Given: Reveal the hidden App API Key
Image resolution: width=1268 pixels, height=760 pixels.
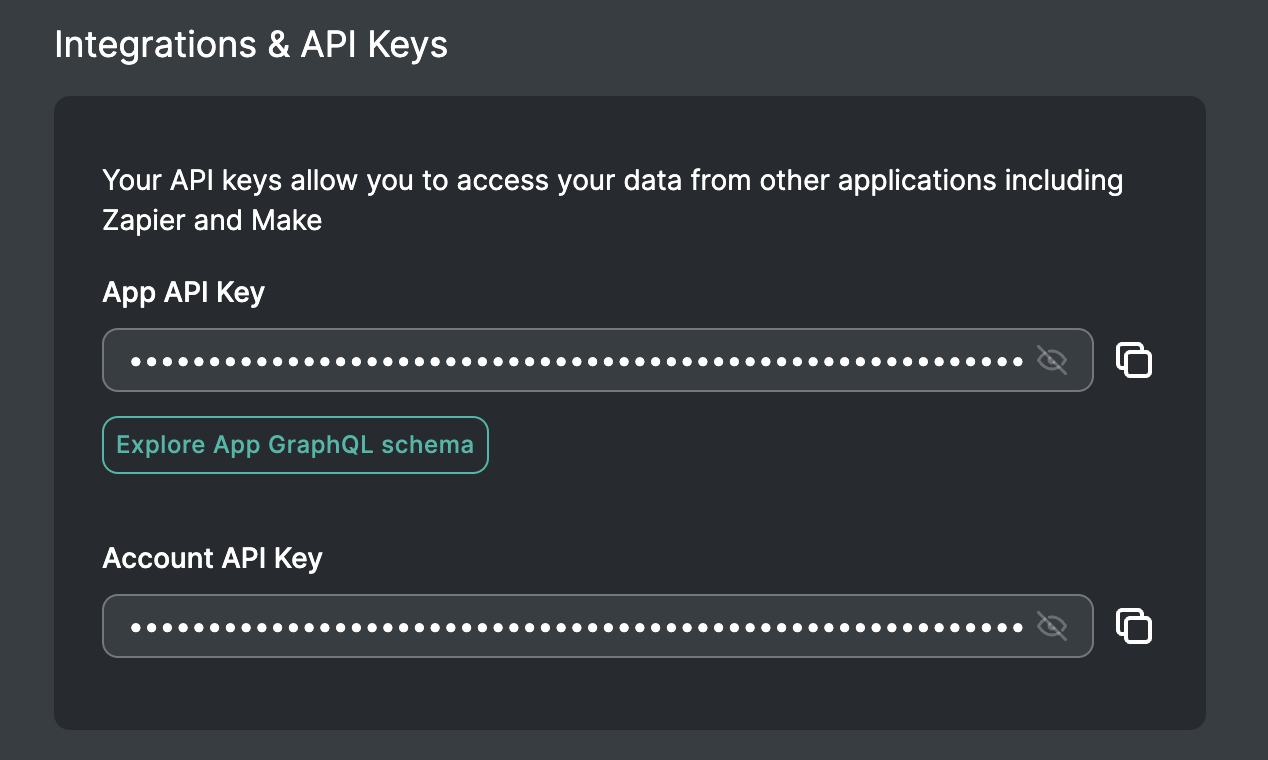Looking at the screenshot, I should tap(1052, 360).
